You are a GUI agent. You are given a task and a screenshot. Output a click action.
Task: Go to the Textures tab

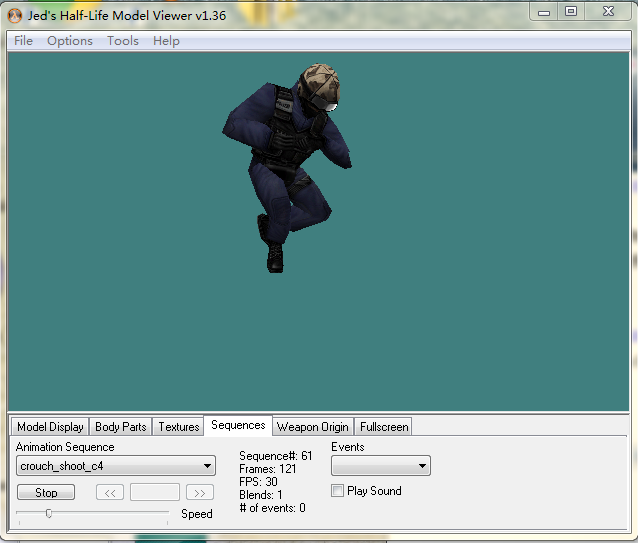(179, 427)
